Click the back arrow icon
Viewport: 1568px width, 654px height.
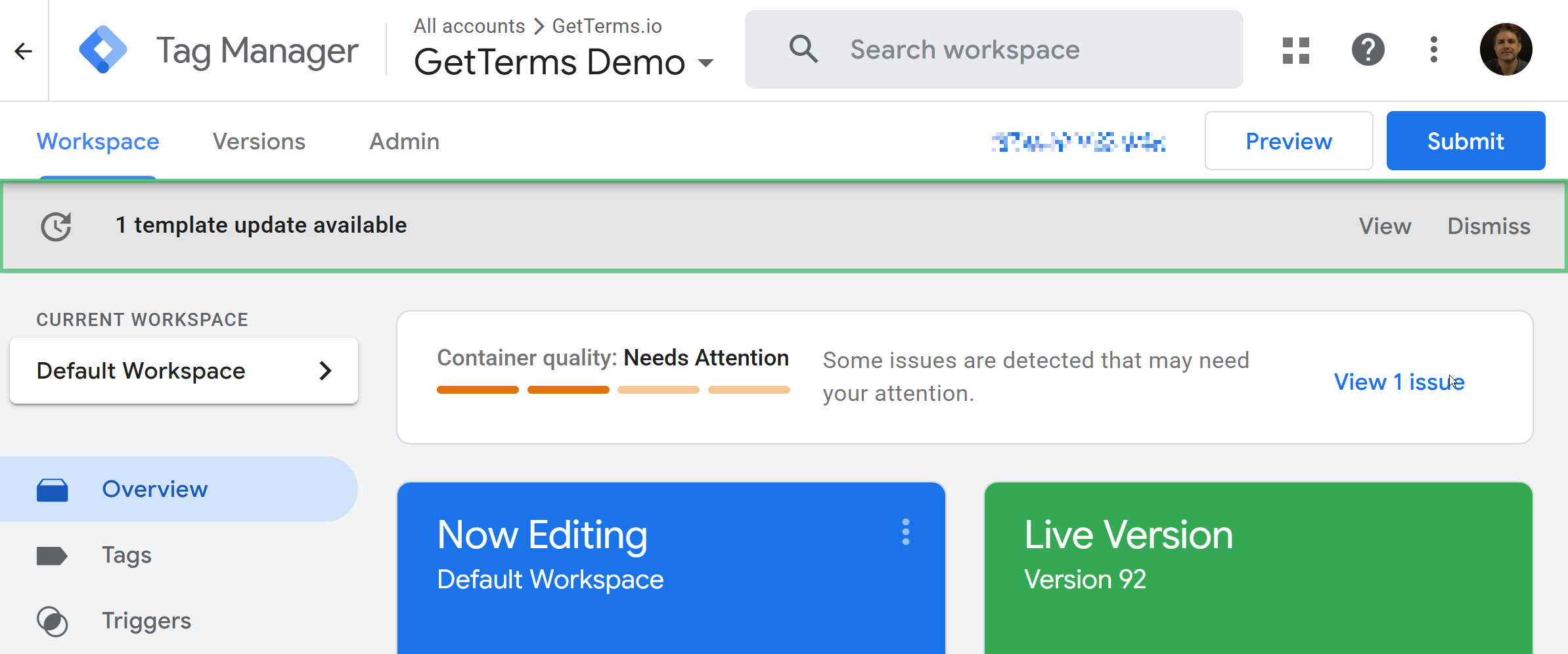click(x=24, y=51)
